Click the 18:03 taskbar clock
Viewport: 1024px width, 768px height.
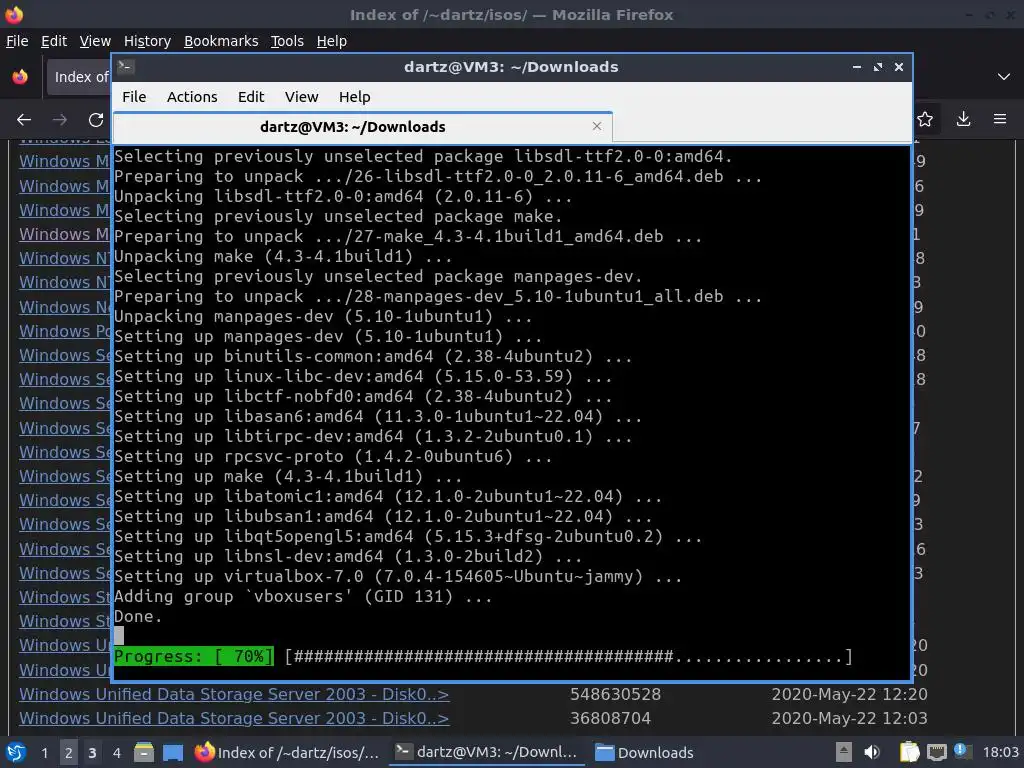tap(1000, 752)
